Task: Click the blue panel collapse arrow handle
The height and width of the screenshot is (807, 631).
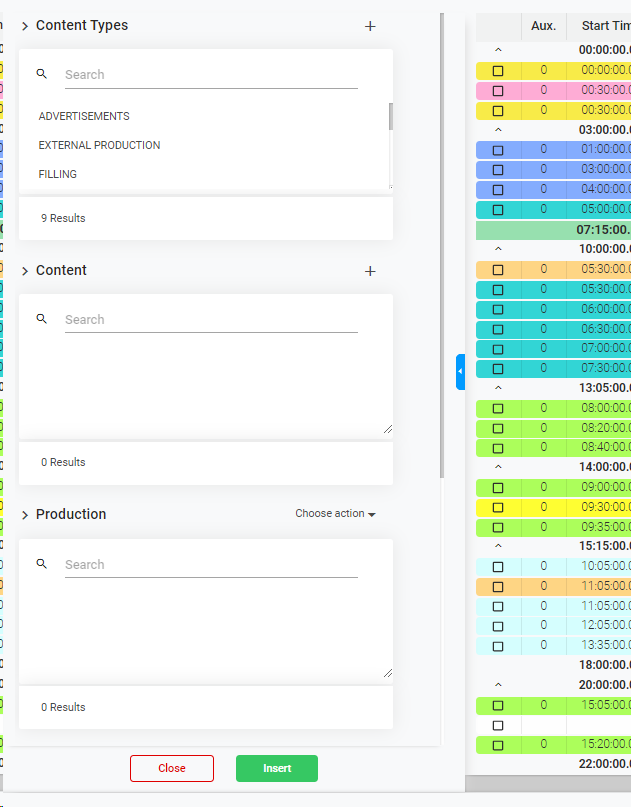Action: [x=460, y=372]
